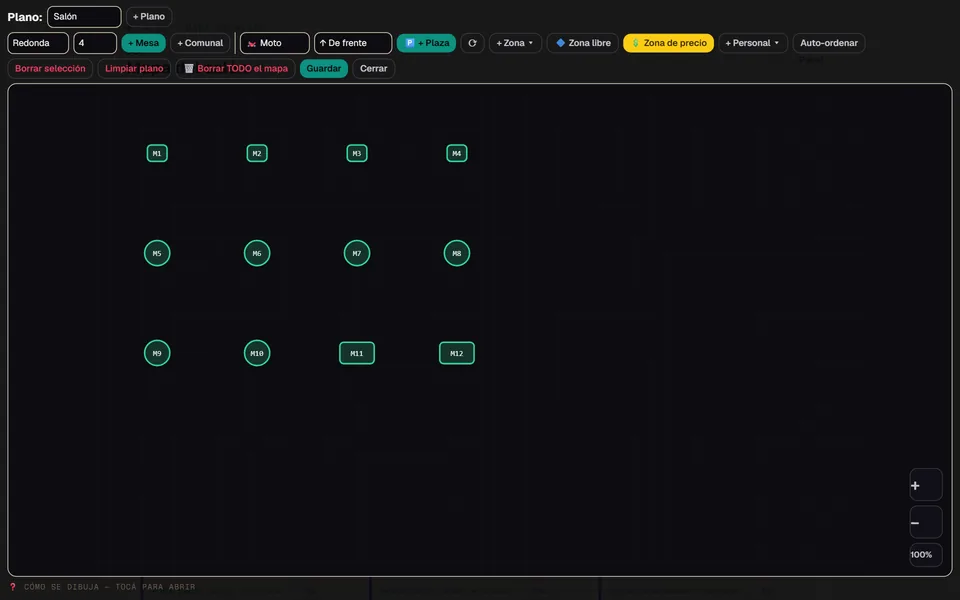Image resolution: width=960 pixels, height=600 pixels.
Task: Zoom in with the plus button
Action: coord(926,485)
